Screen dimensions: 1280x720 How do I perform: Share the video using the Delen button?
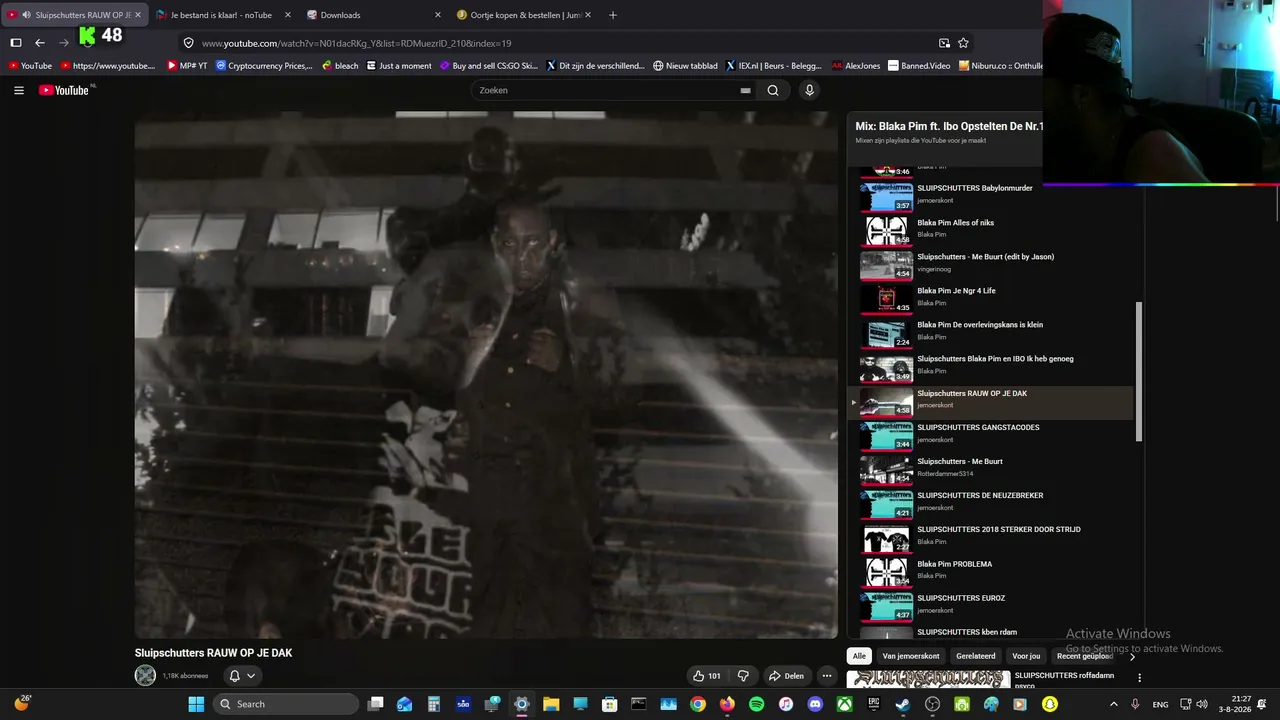[x=786, y=676]
